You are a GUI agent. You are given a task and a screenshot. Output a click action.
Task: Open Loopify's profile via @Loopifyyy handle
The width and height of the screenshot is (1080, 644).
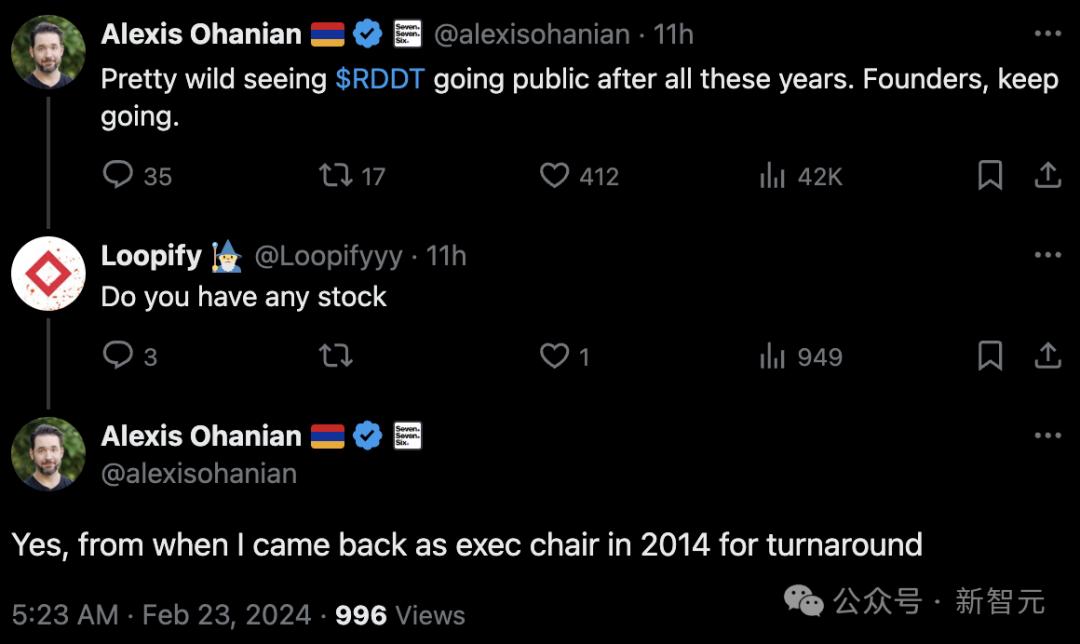point(329,256)
